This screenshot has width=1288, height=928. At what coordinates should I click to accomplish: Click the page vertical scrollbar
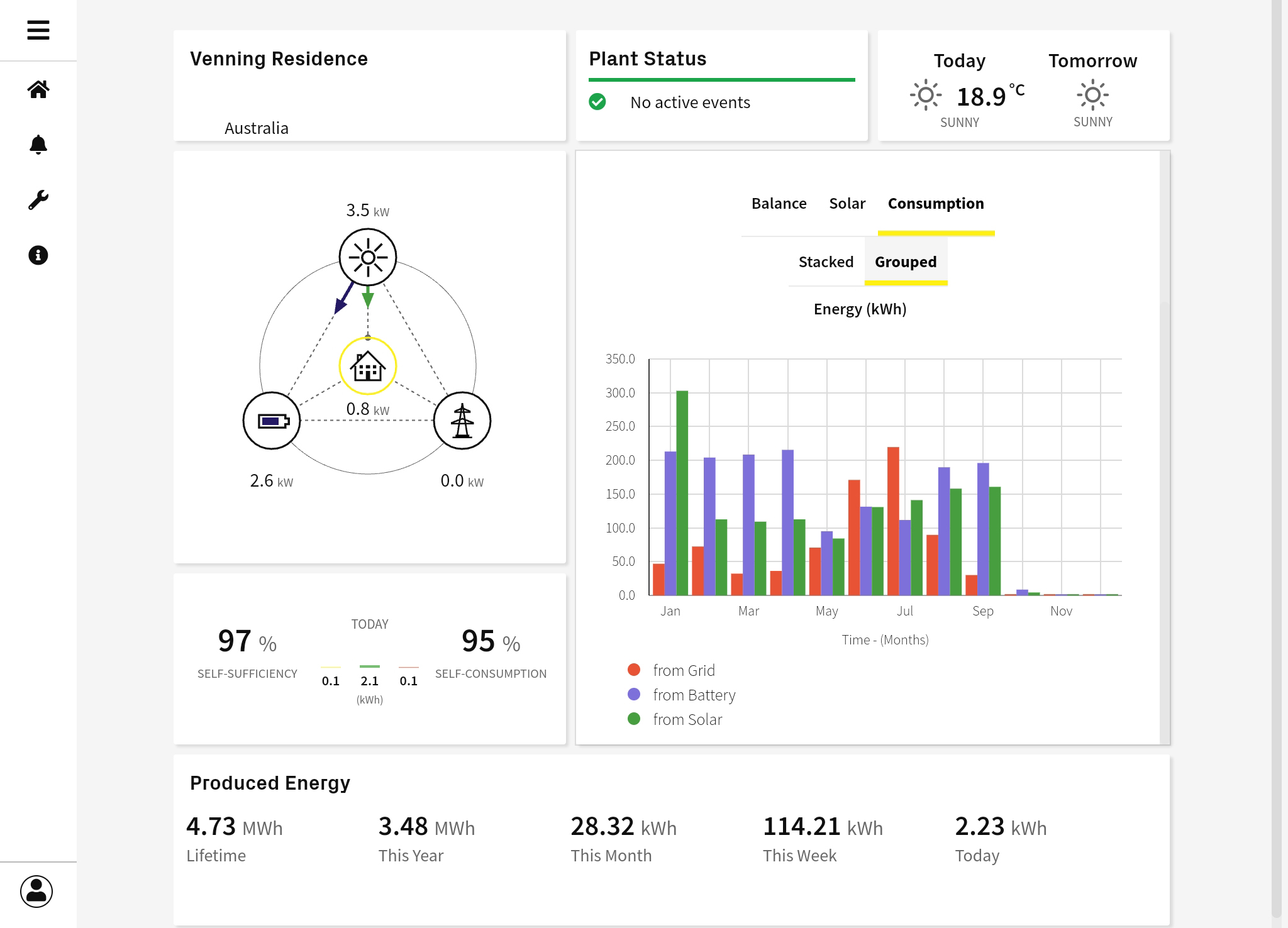click(x=1277, y=459)
